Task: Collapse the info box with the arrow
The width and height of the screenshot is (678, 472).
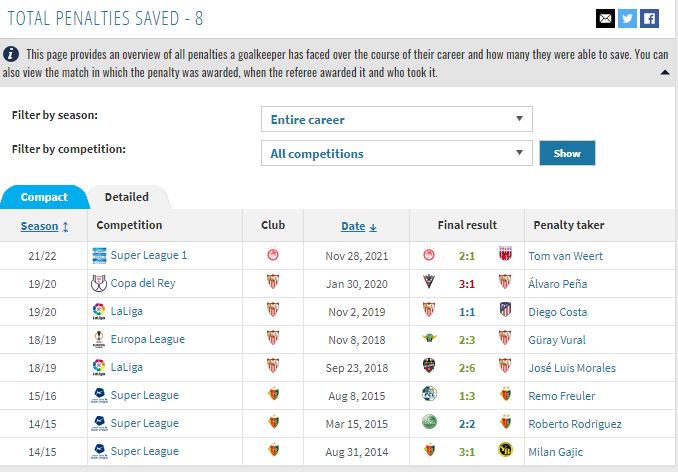Action: (665, 73)
